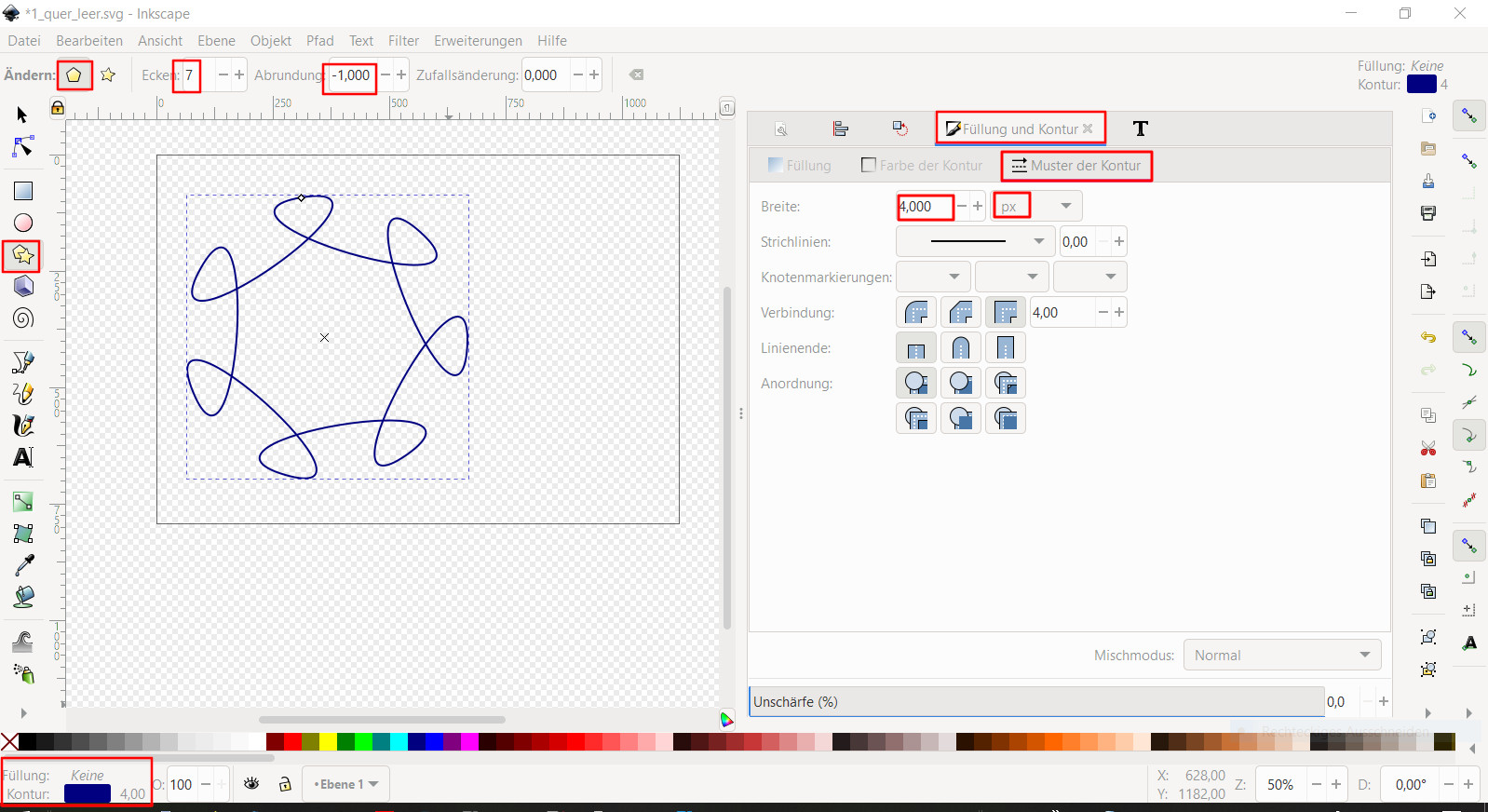Screen dimensions: 1488x812
Task: Activate the spiral tool
Action: [22, 318]
